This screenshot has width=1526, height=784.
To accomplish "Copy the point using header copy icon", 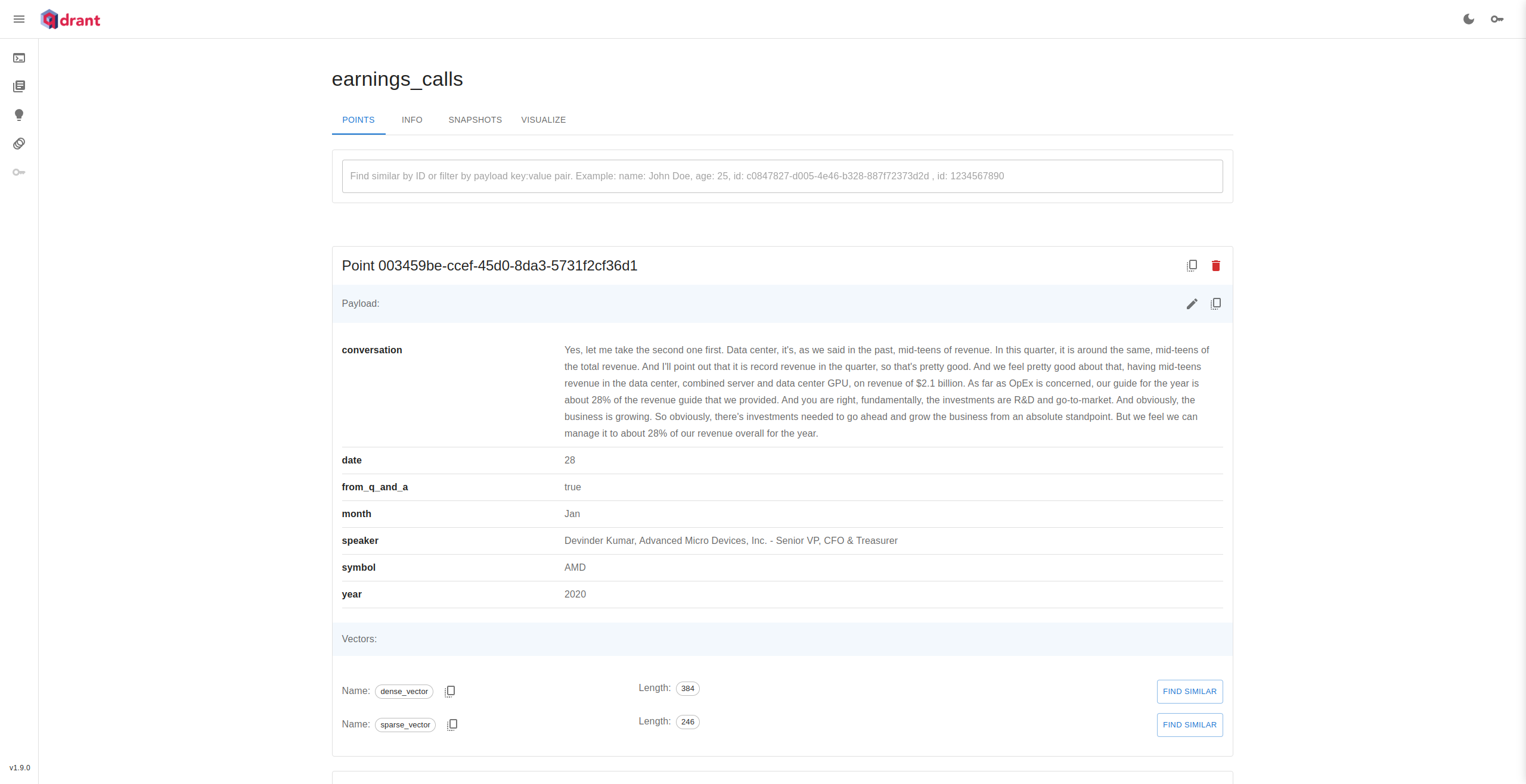I will (x=1192, y=266).
